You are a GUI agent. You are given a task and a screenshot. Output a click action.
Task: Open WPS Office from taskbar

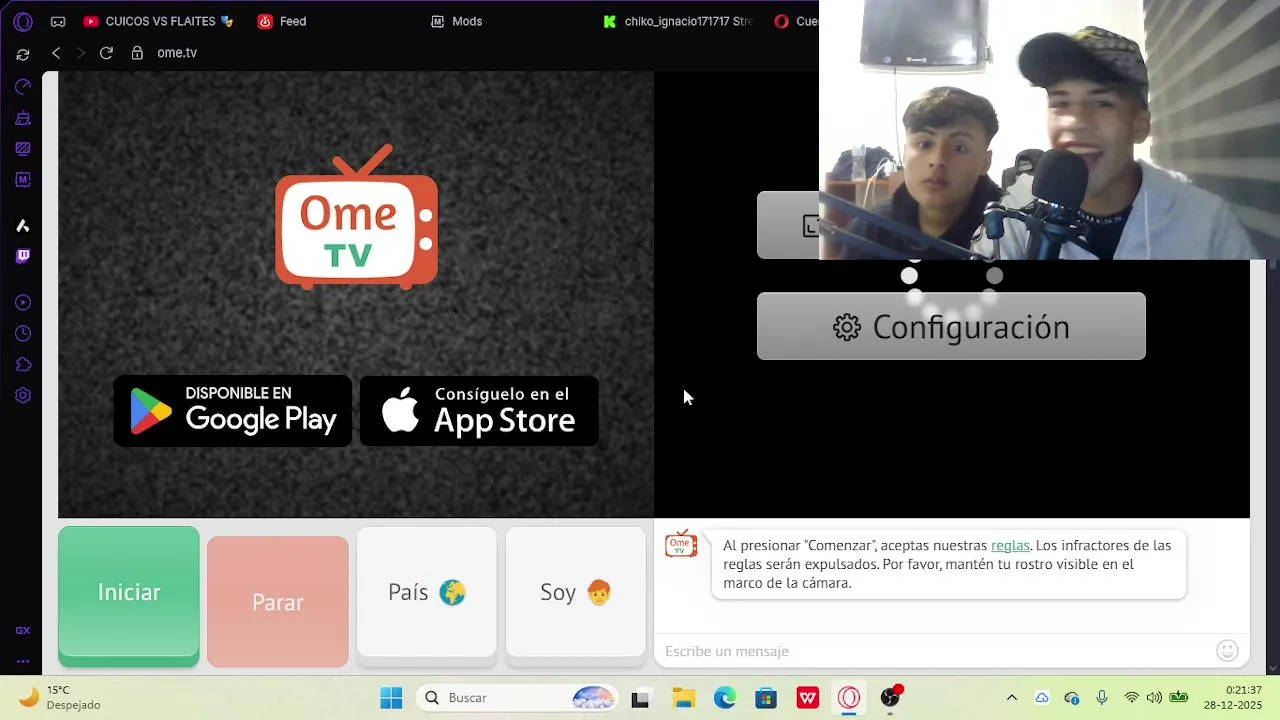808,698
